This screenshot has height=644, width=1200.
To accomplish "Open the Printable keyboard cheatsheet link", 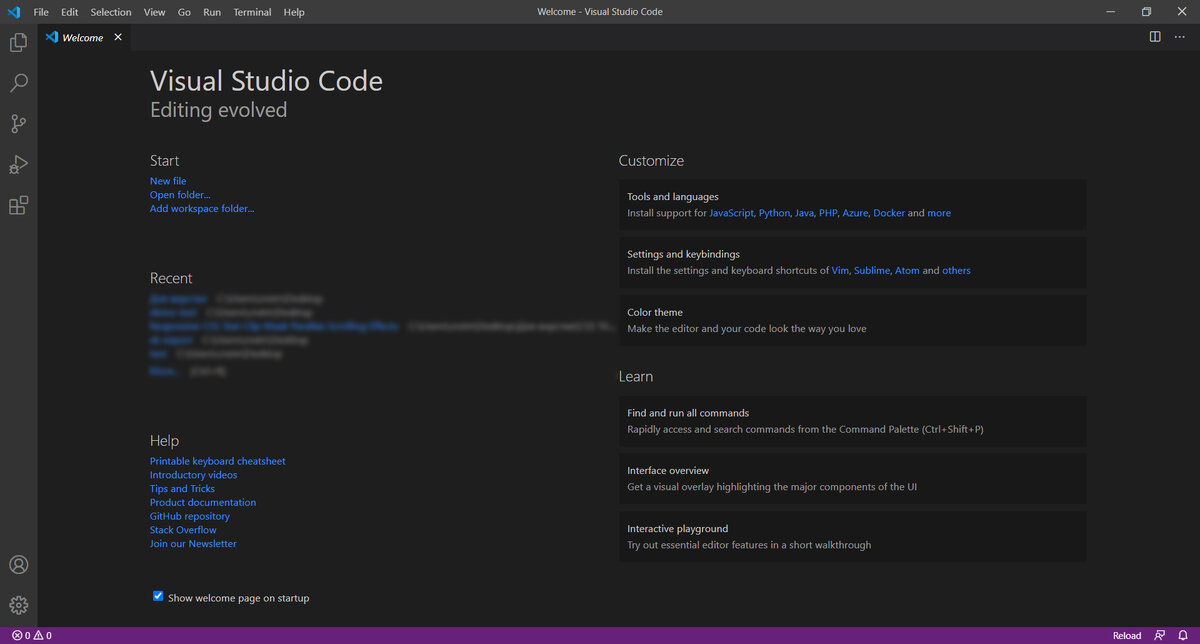I will click(217, 461).
